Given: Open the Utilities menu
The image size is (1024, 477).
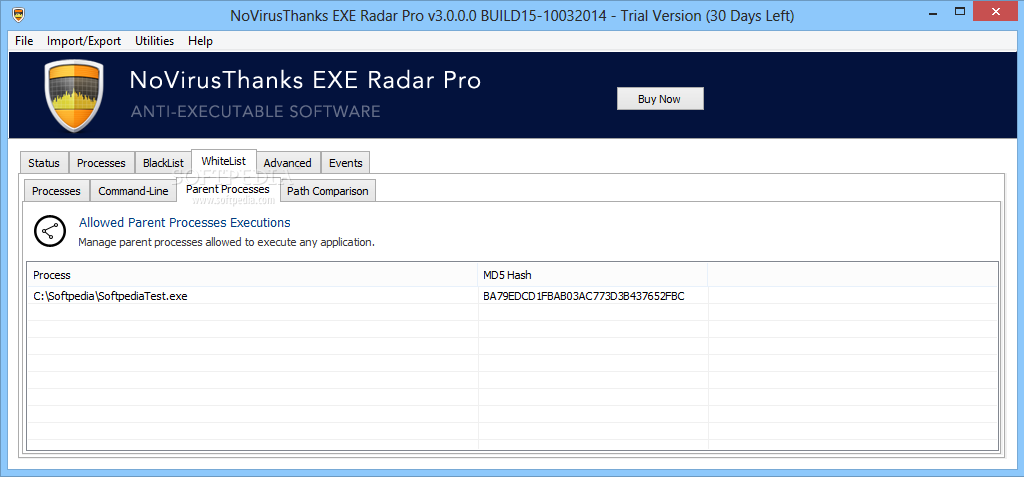Looking at the screenshot, I should [155, 41].
